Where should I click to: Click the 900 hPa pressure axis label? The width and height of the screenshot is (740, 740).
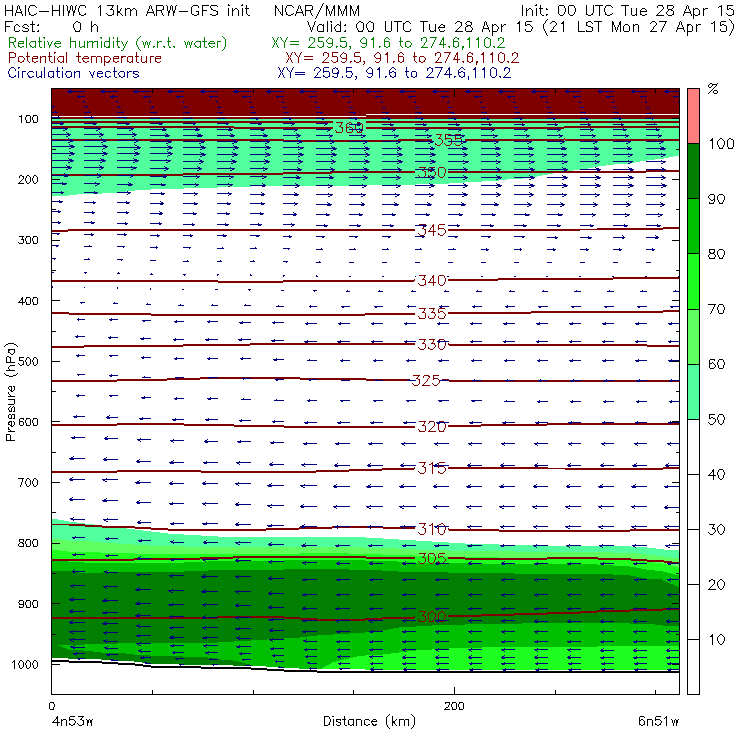(28, 604)
